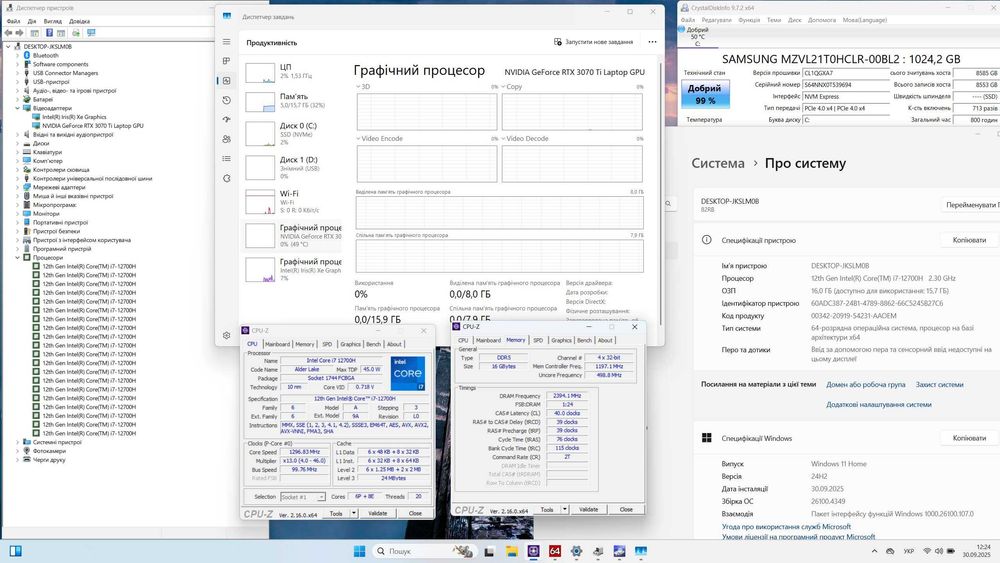Open Файл menu in Device Manager
The image size is (1000, 563).
[x=13, y=21]
